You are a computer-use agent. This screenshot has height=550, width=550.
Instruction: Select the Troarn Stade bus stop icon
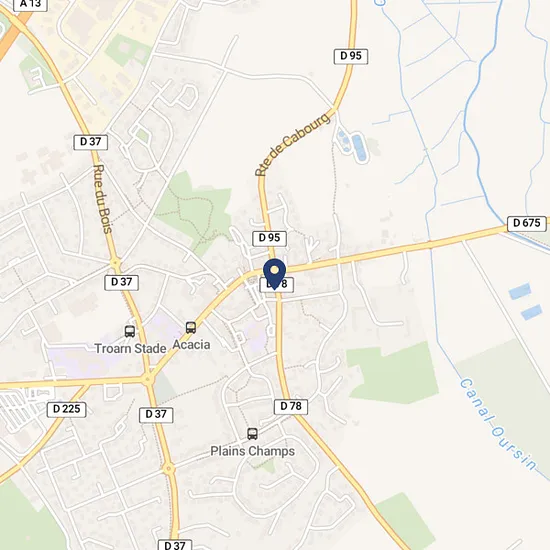click(x=130, y=331)
